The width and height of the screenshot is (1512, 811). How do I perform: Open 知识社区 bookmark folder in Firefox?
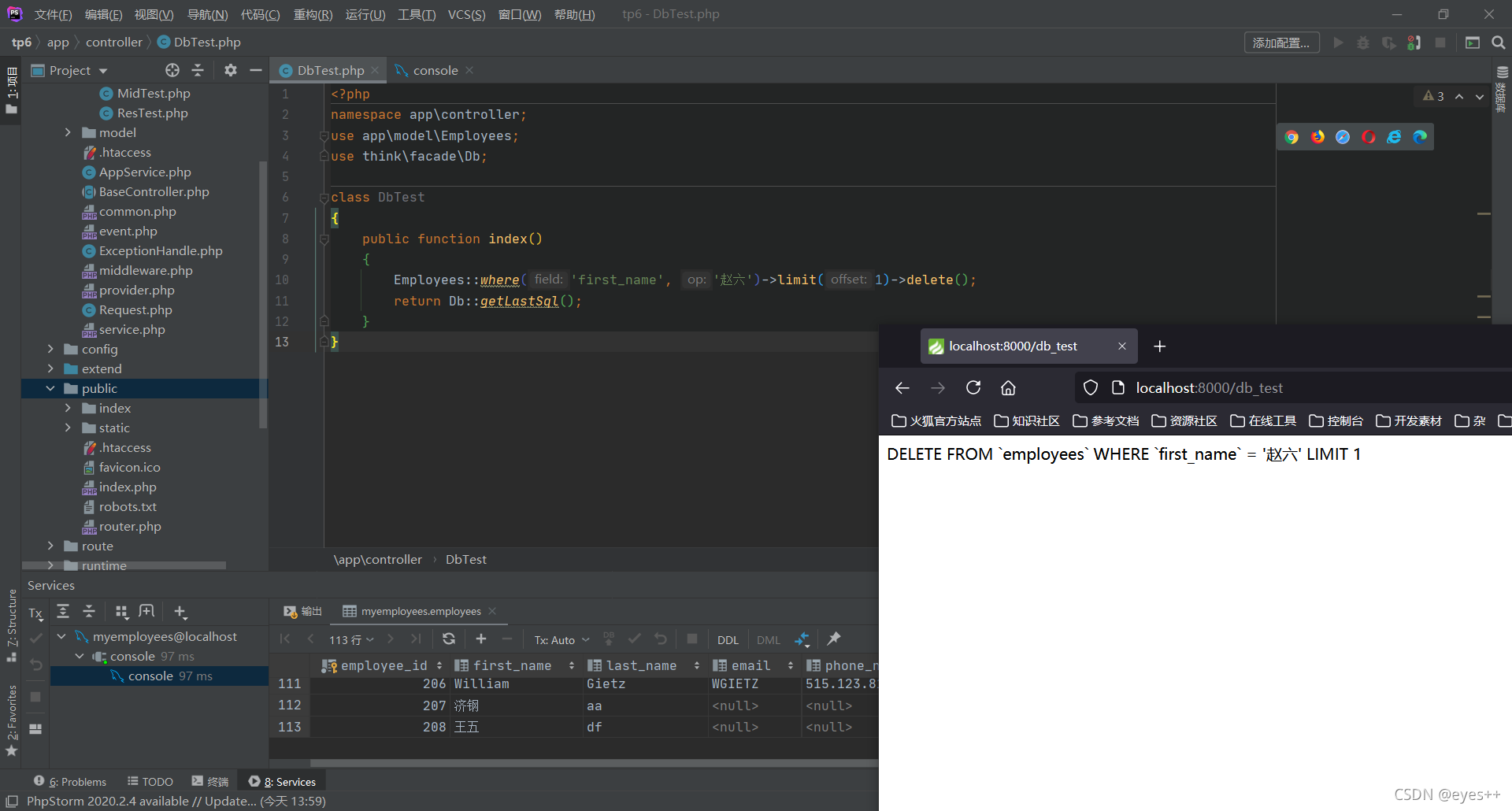pos(1027,421)
